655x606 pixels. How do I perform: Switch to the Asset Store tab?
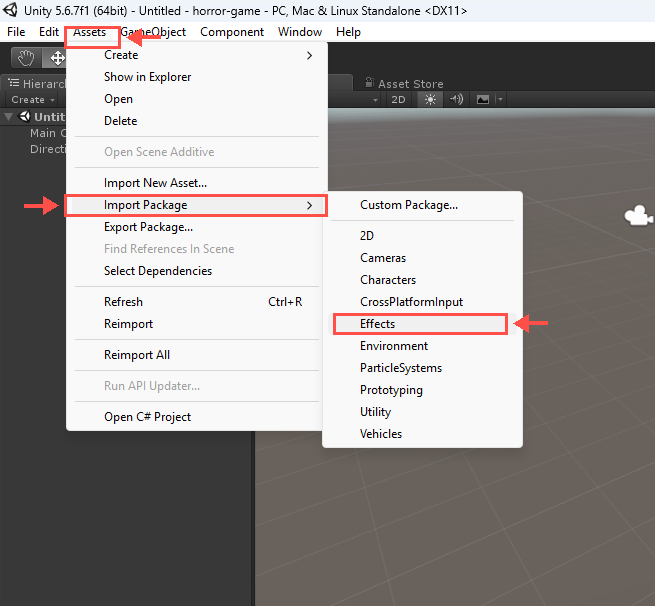coord(404,84)
